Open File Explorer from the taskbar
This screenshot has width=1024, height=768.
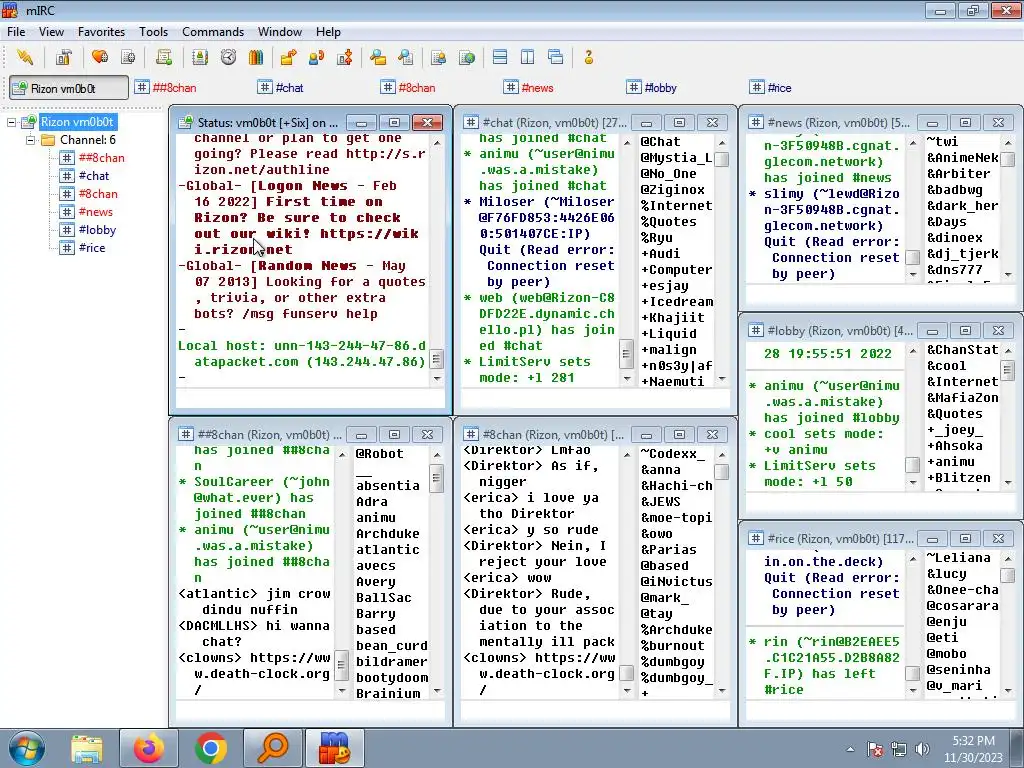pyautogui.click(x=87, y=748)
